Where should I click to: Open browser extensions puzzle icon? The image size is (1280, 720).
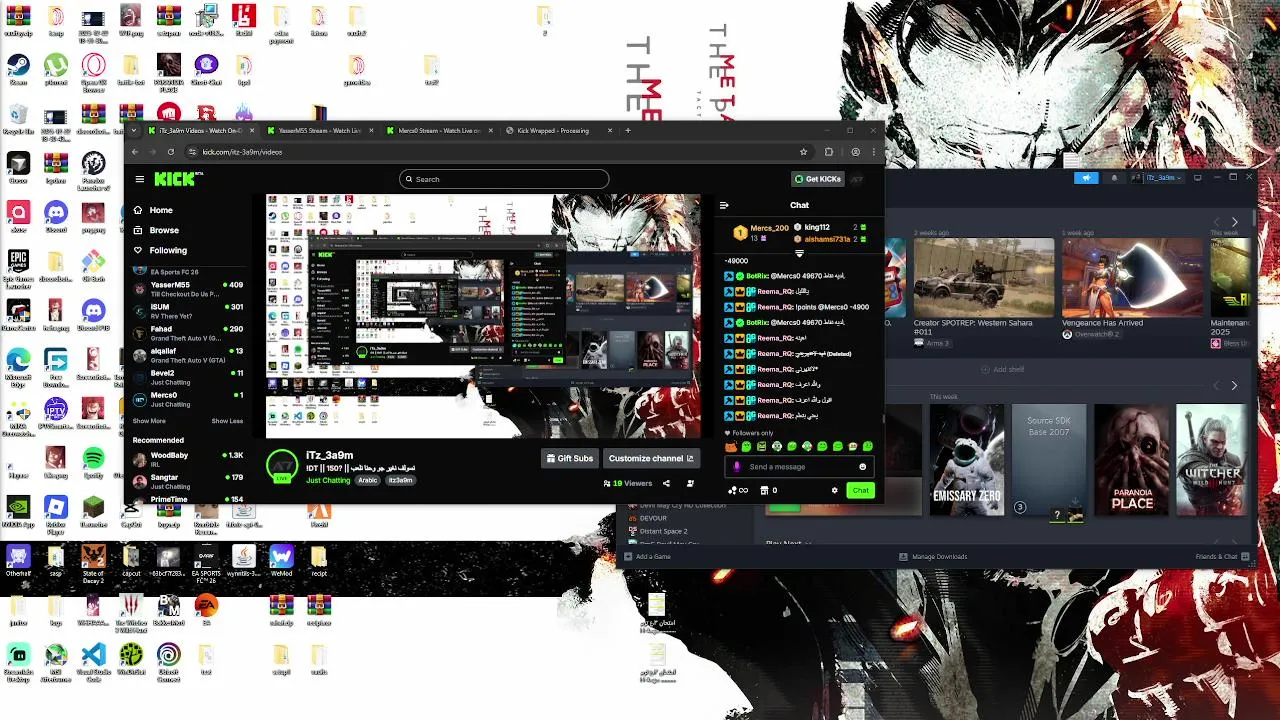pos(829,152)
